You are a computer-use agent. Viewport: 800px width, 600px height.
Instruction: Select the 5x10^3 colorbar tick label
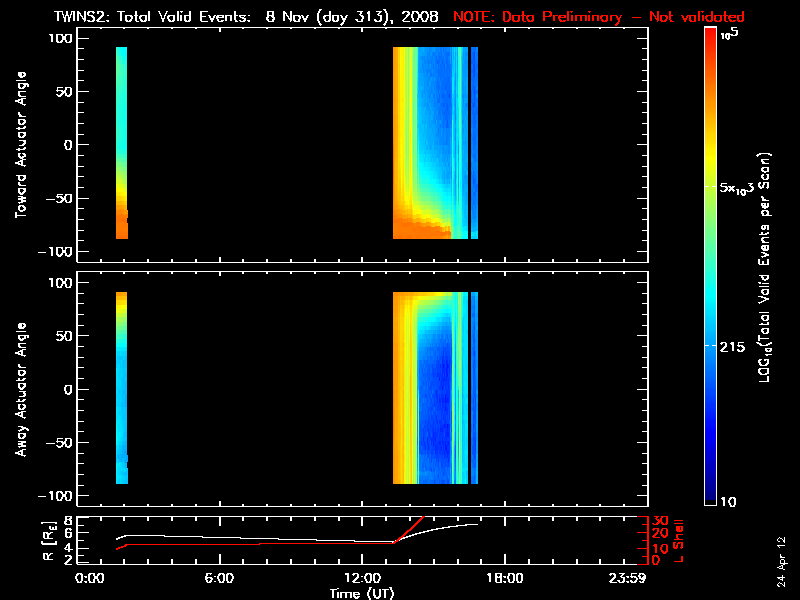pyautogui.click(x=743, y=189)
